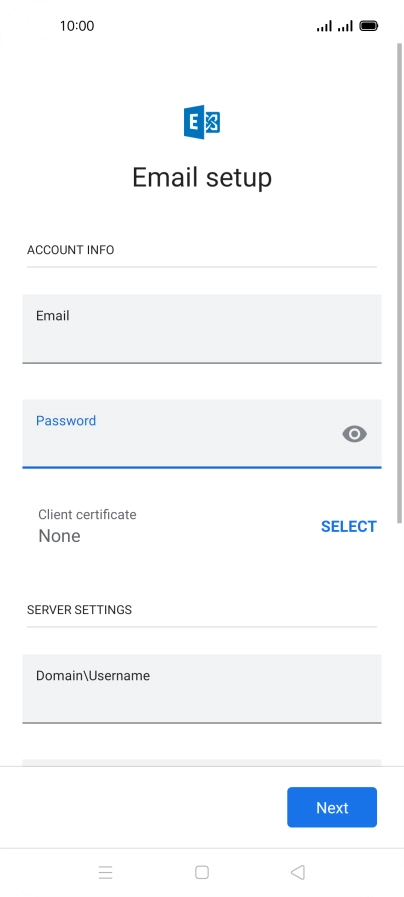The height and width of the screenshot is (897, 404).
Task: Tap the ACCOUNT INFO section header
Action: [70, 250]
